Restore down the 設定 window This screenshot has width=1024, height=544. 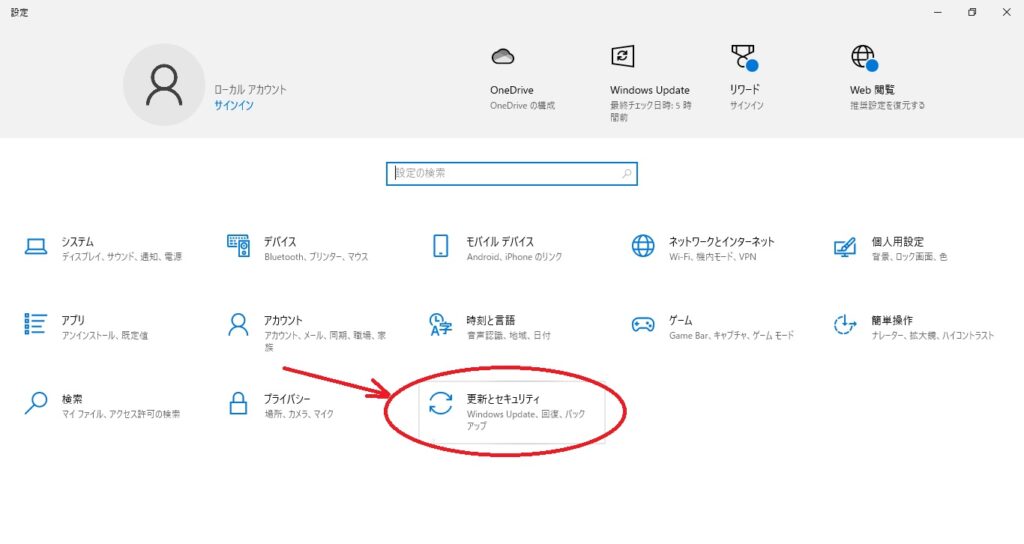[972, 12]
